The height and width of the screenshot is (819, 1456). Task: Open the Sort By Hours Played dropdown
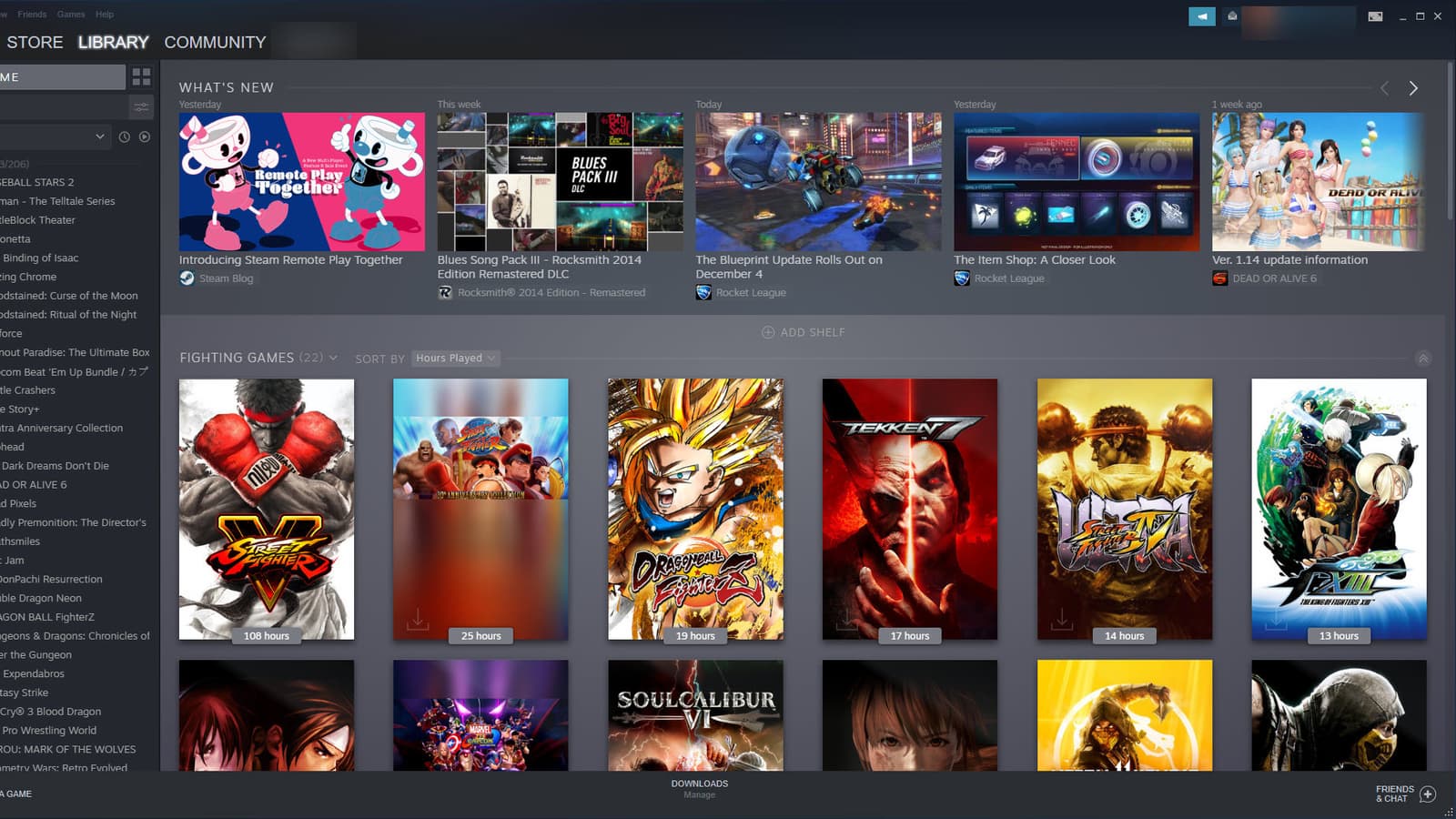pos(456,359)
